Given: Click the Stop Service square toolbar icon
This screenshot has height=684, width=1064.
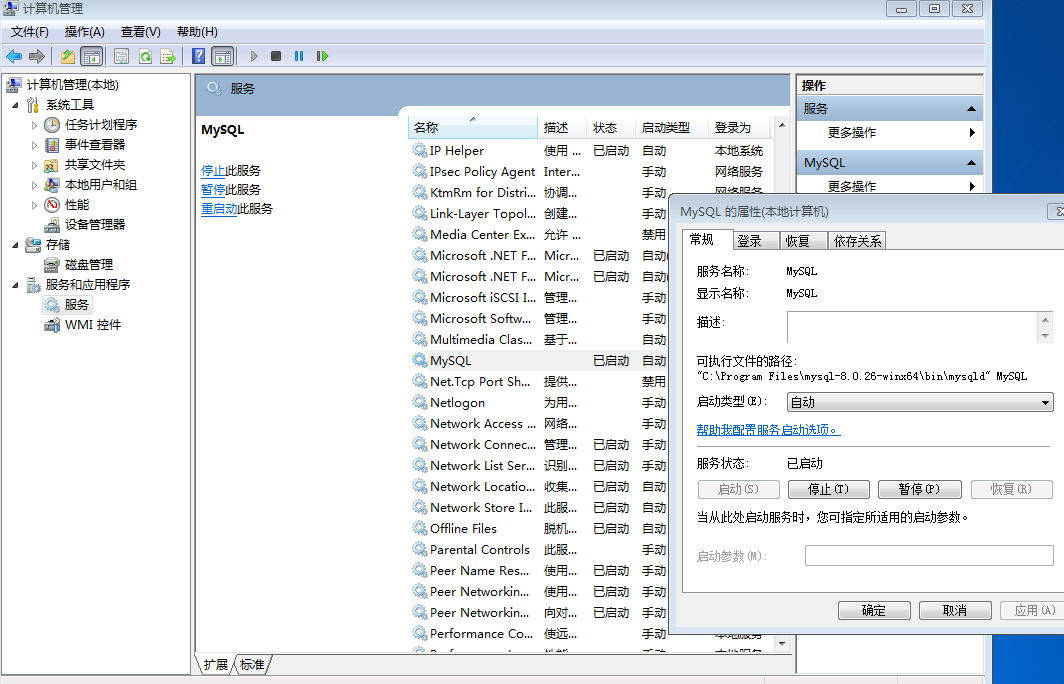Looking at the screenshot, I should [x=276, y=56].
